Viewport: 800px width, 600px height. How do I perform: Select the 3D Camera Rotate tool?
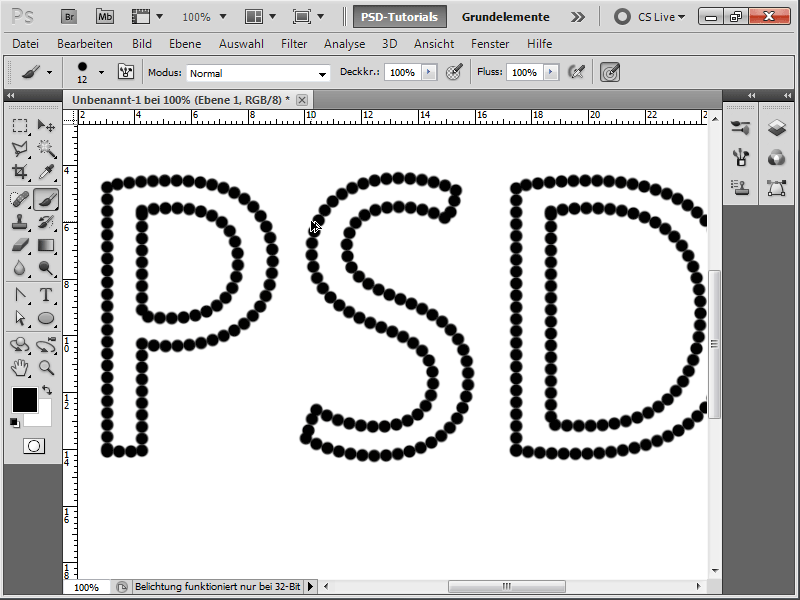tap(46, 345)
